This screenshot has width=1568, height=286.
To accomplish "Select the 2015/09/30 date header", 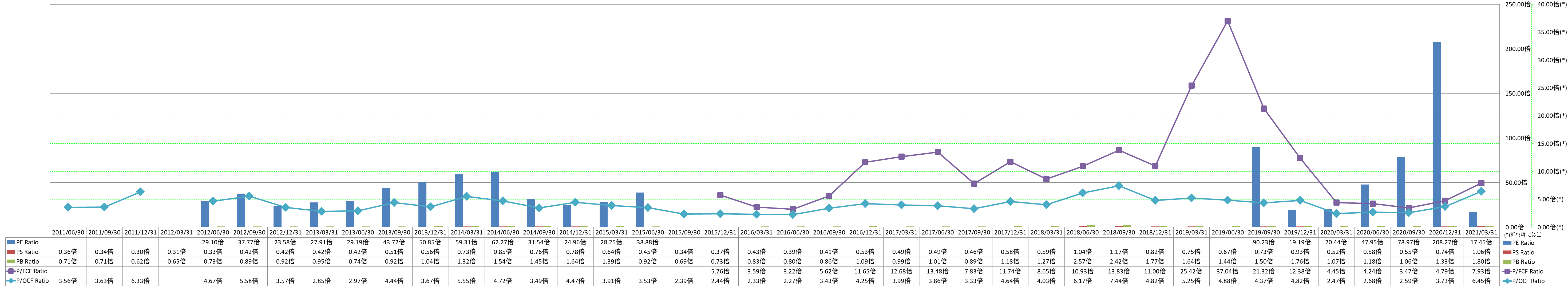I will coord(684,232).
